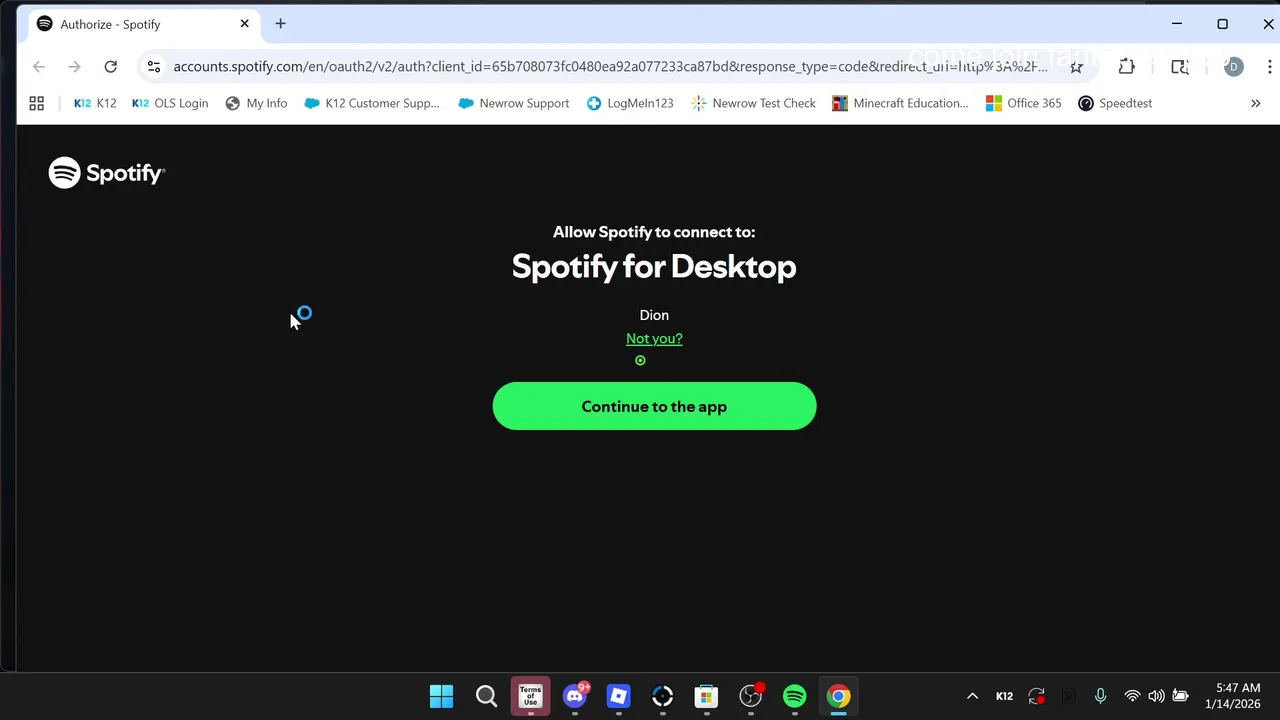1280x720 pixels.
Task: Open the Office 365 bookmark
Action: [x=1023, y=103]
